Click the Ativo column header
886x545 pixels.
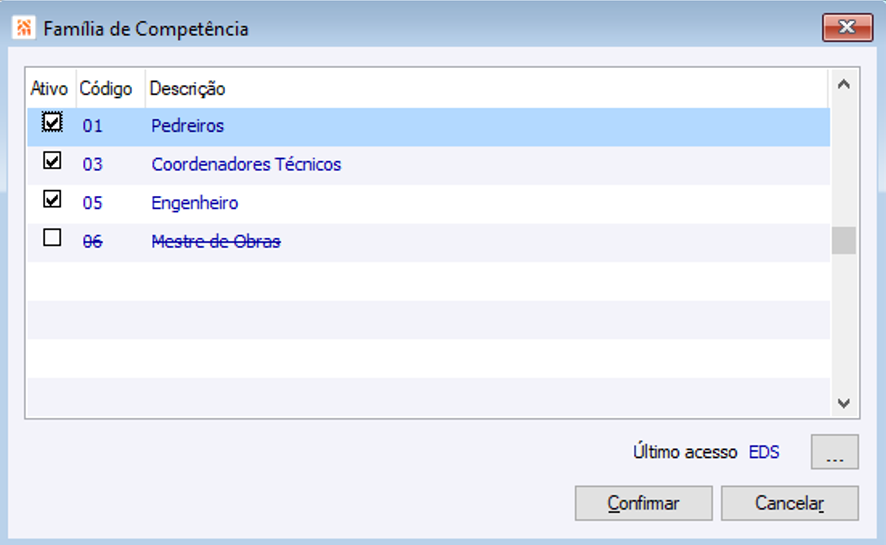pos(49,89)
